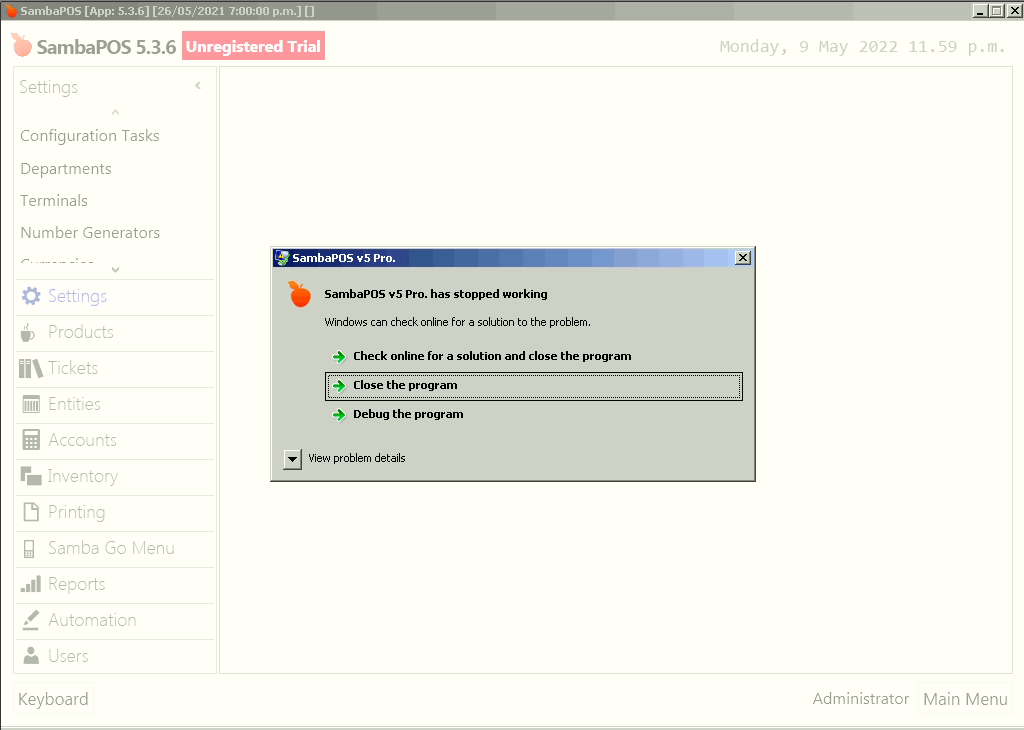Select Configuration Tasks in settings list

click(x=90, y=136)
